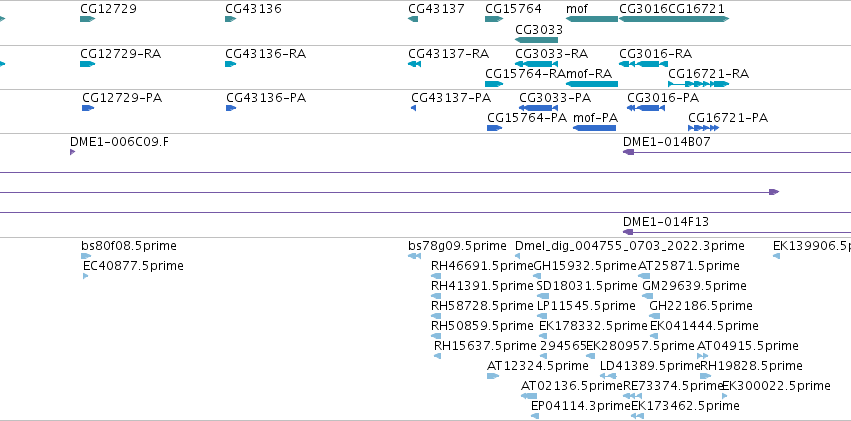Click EK173462.5prime EST
The height and width of the screenshot is (421, 851).
click(x=638, y=416)
